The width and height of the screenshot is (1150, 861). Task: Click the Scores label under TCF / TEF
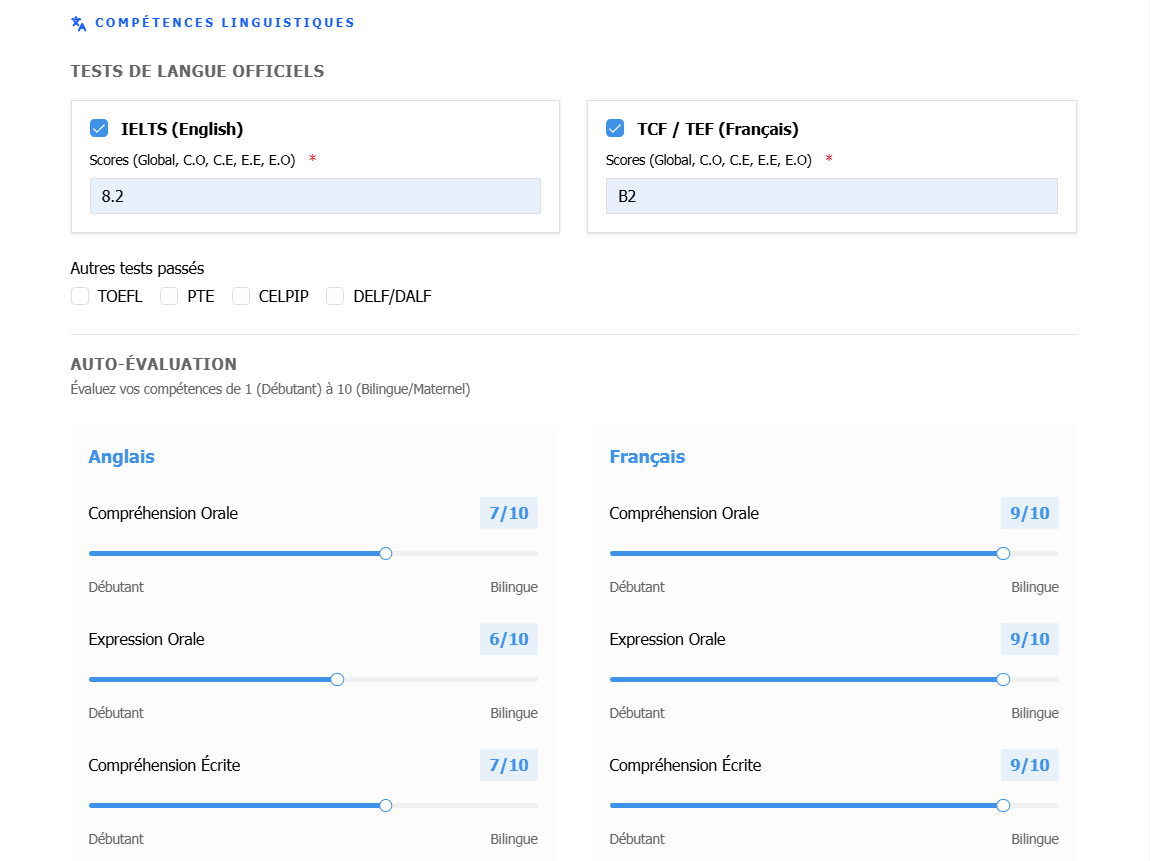coord(708,160)
